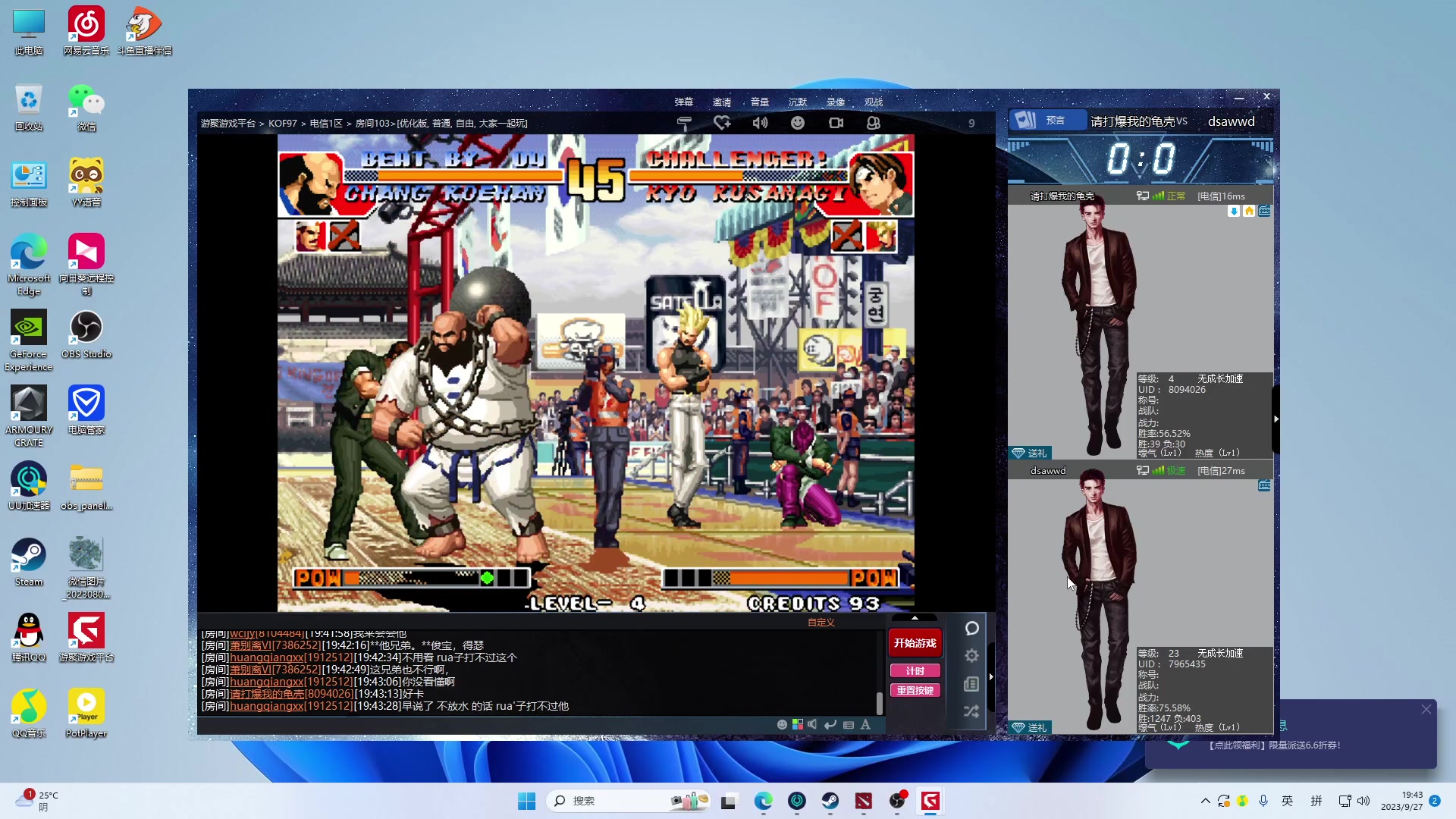The image size is (1456, 819).
Task: Click the danmaku paint-roller icon
Action: (684, 123)
